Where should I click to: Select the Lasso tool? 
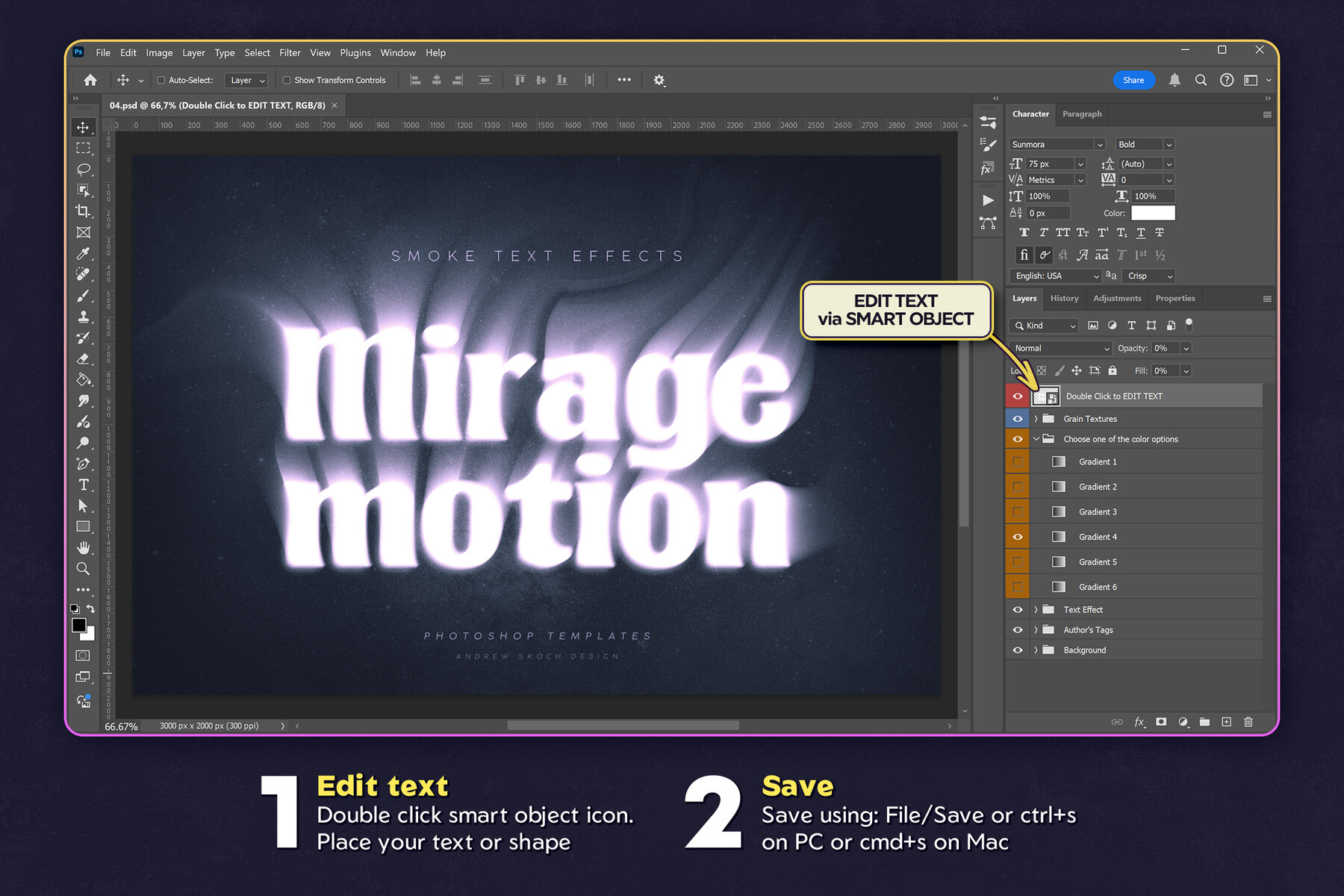83,169
